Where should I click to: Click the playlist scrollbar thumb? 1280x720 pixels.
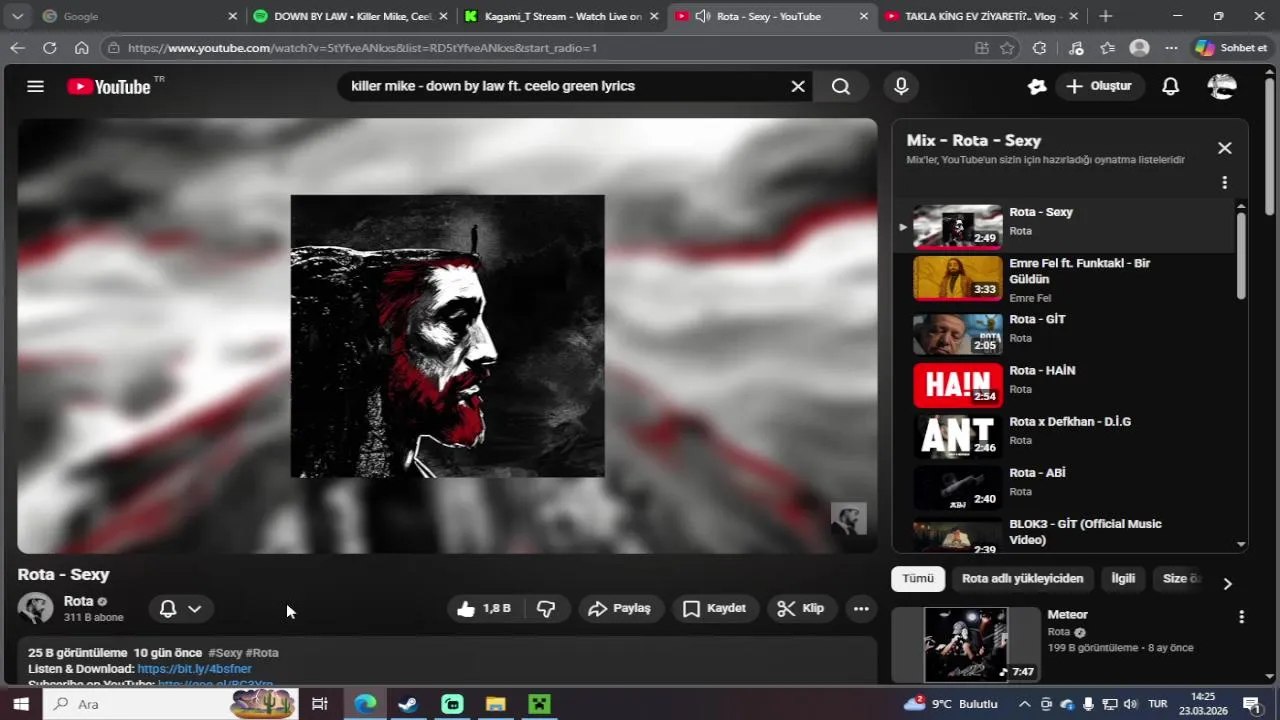[x=1241, y=255]
